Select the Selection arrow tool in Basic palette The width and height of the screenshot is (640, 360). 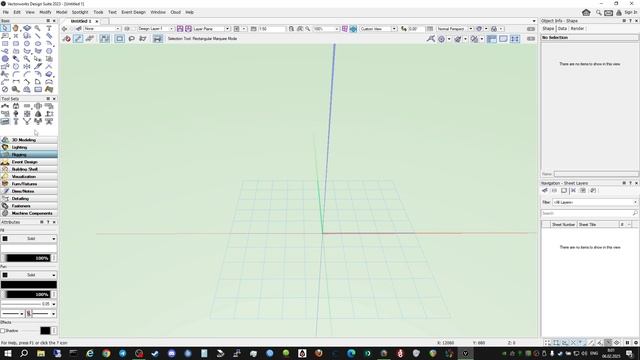coord(5,28)
